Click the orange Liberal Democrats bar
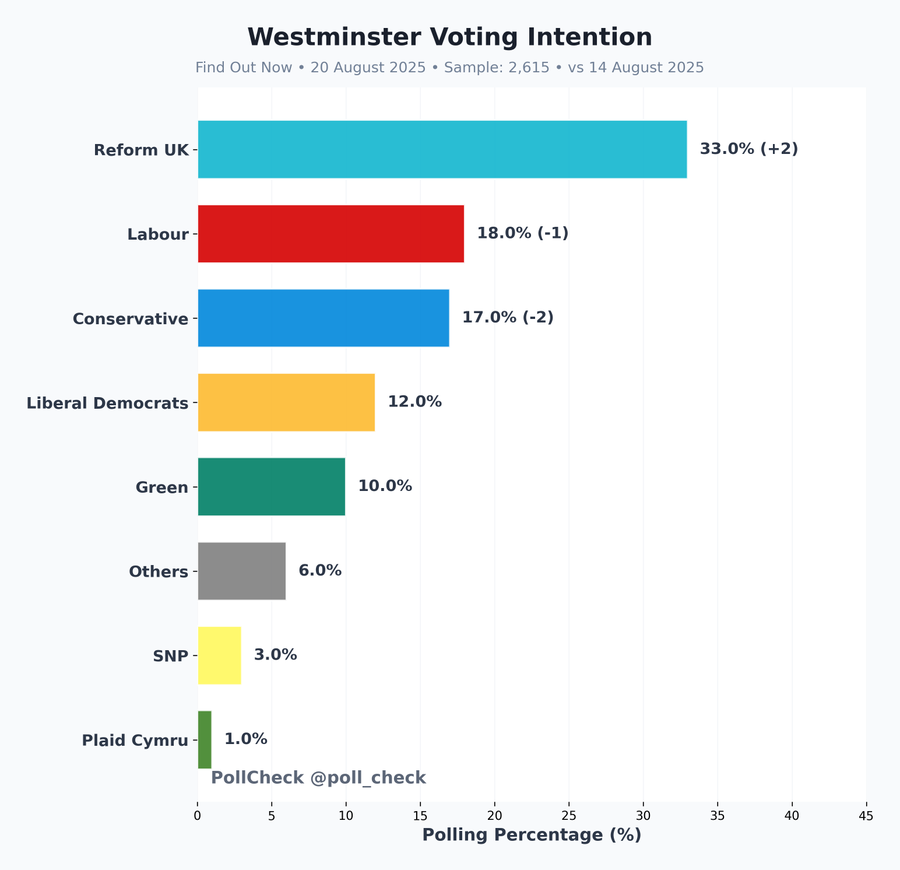 coord(286,402)
